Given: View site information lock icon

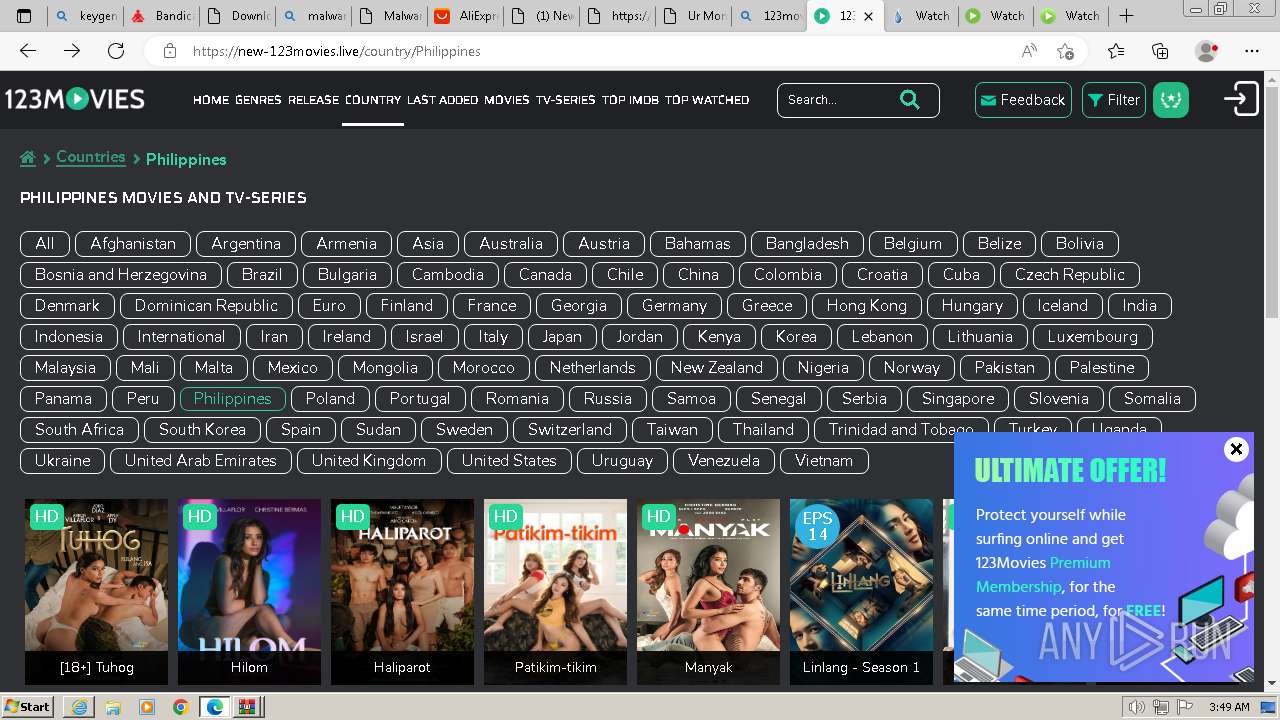Looking at the screenshot, I should pos(170,51).
